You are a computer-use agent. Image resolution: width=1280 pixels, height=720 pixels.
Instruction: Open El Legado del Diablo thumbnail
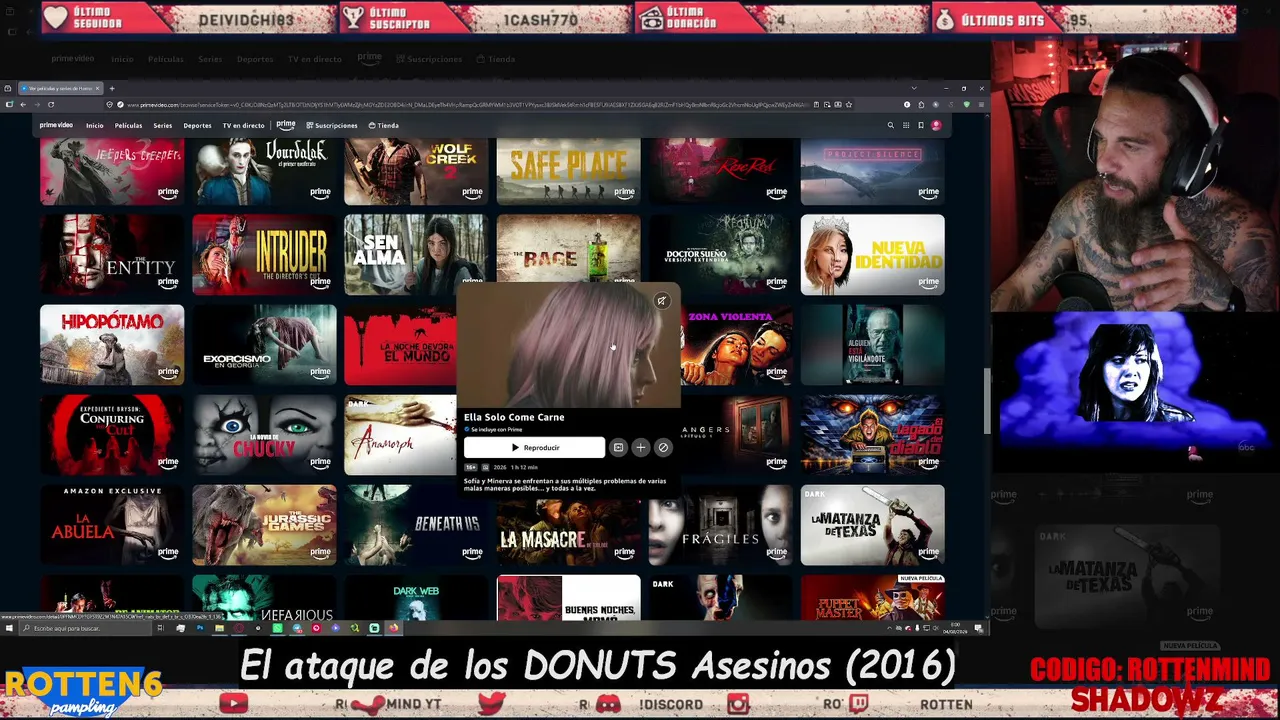point(872,435)
